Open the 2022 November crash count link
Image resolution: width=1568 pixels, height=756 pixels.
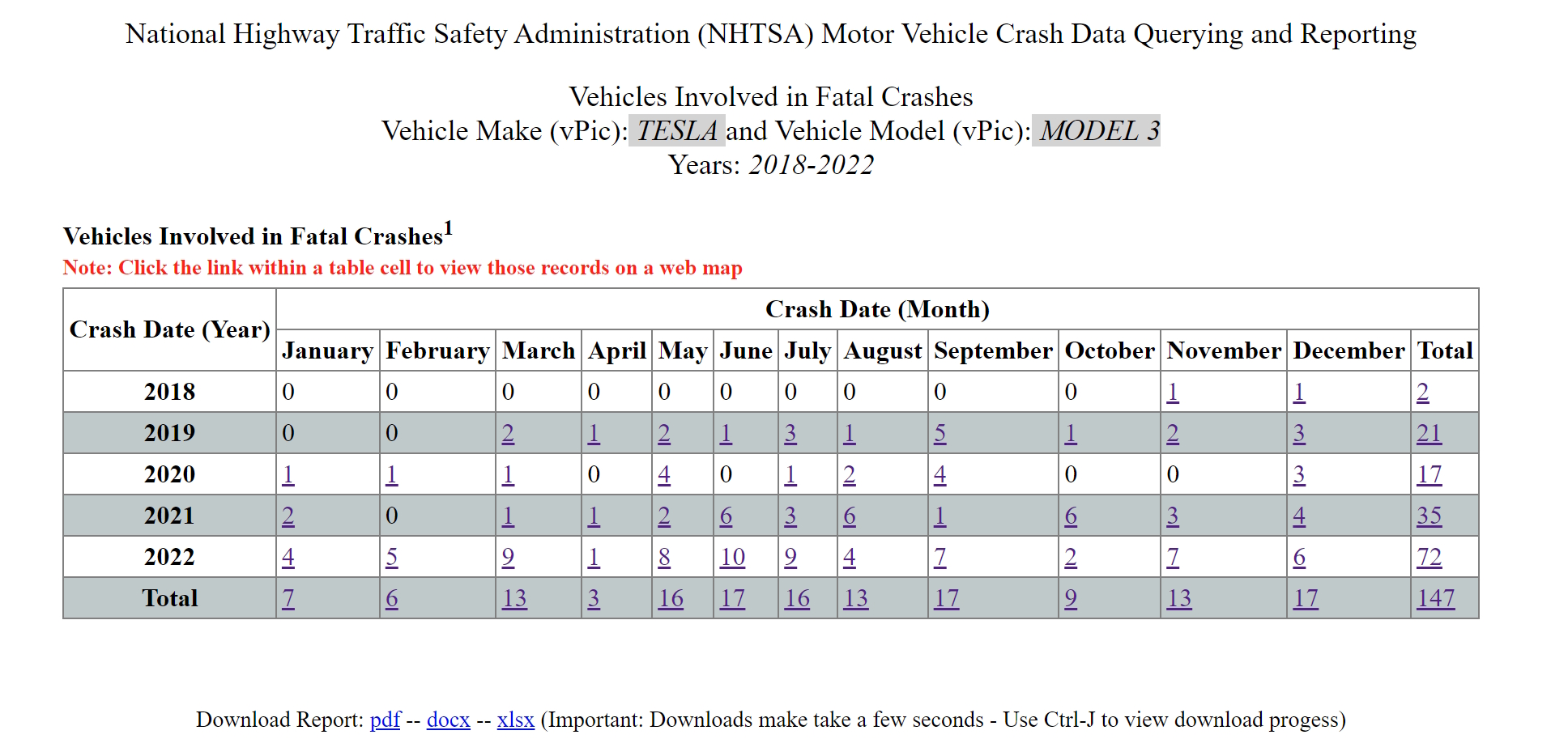click(1172, 557)
